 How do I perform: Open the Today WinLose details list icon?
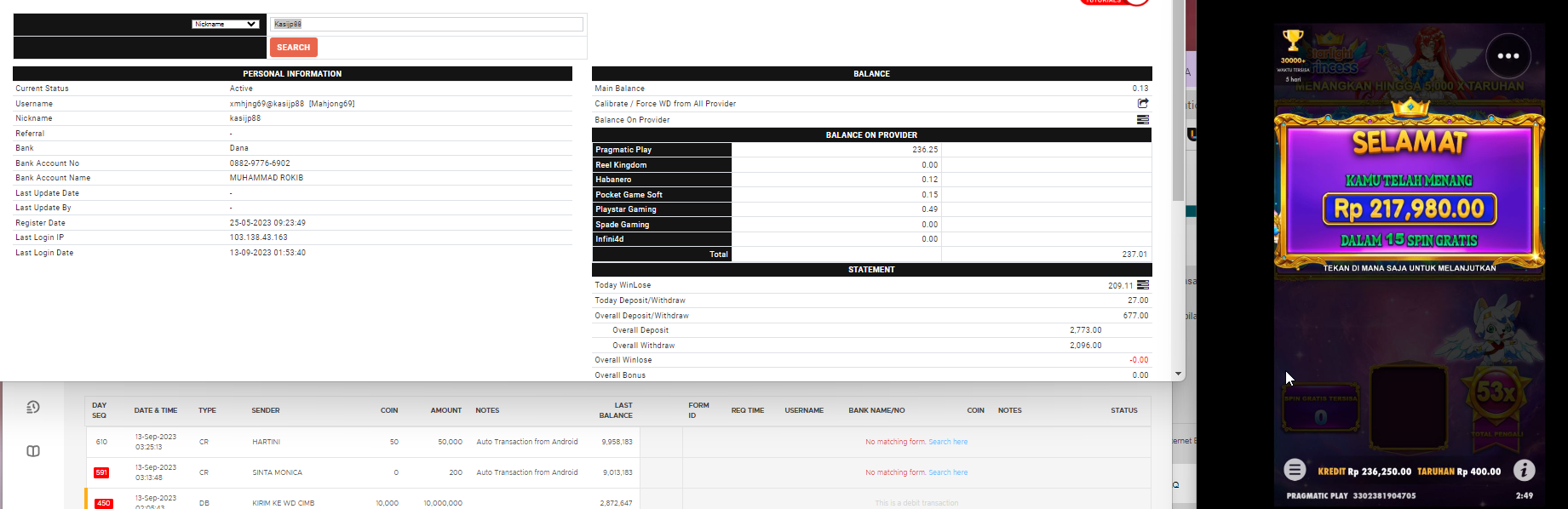pyautogui.click(x=1143, y=285)
